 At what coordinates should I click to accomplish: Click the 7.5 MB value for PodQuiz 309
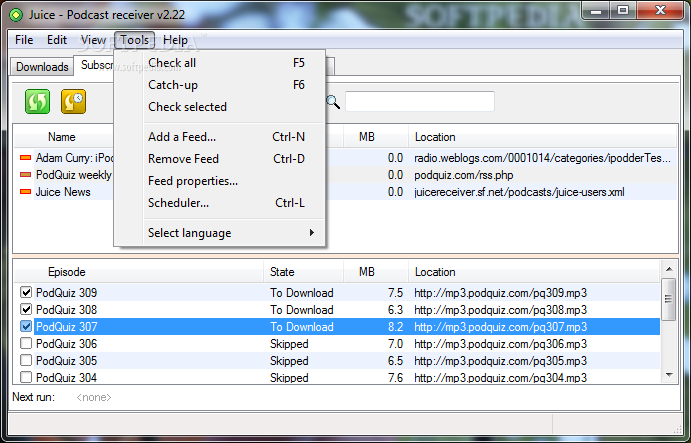[395, 293]
